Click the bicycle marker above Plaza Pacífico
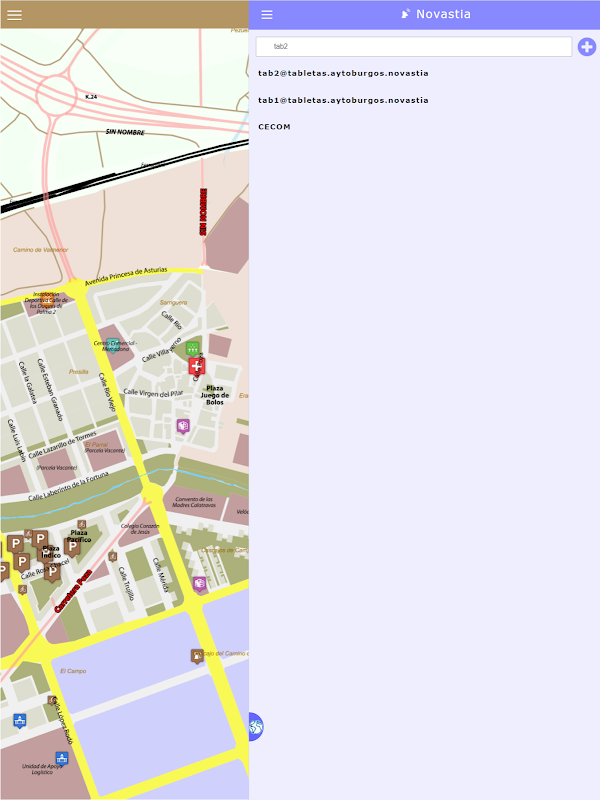This screenshot has width=600, height=800. pos(82,525)
